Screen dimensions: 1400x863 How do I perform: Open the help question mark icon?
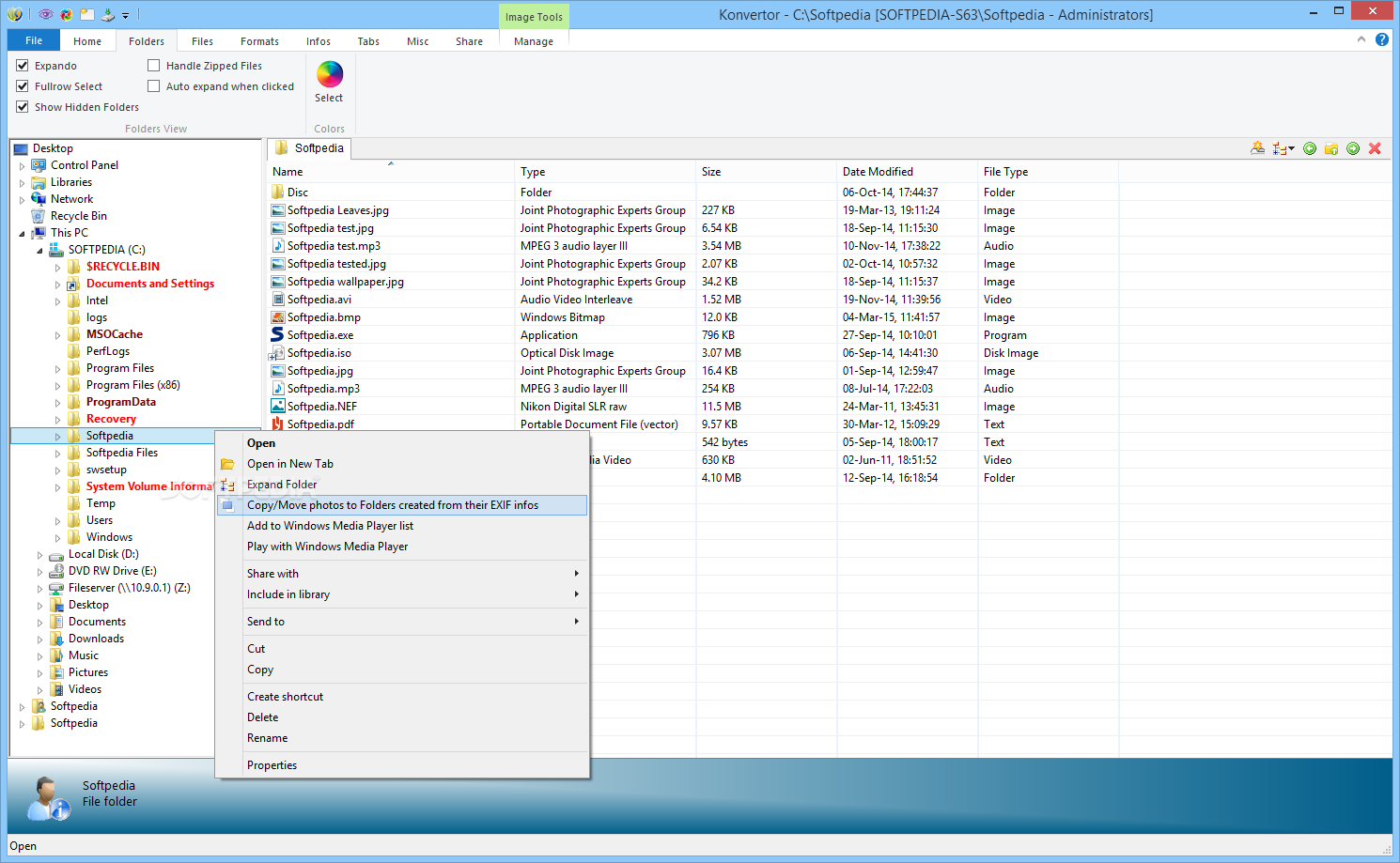(x=1382, y=39)
